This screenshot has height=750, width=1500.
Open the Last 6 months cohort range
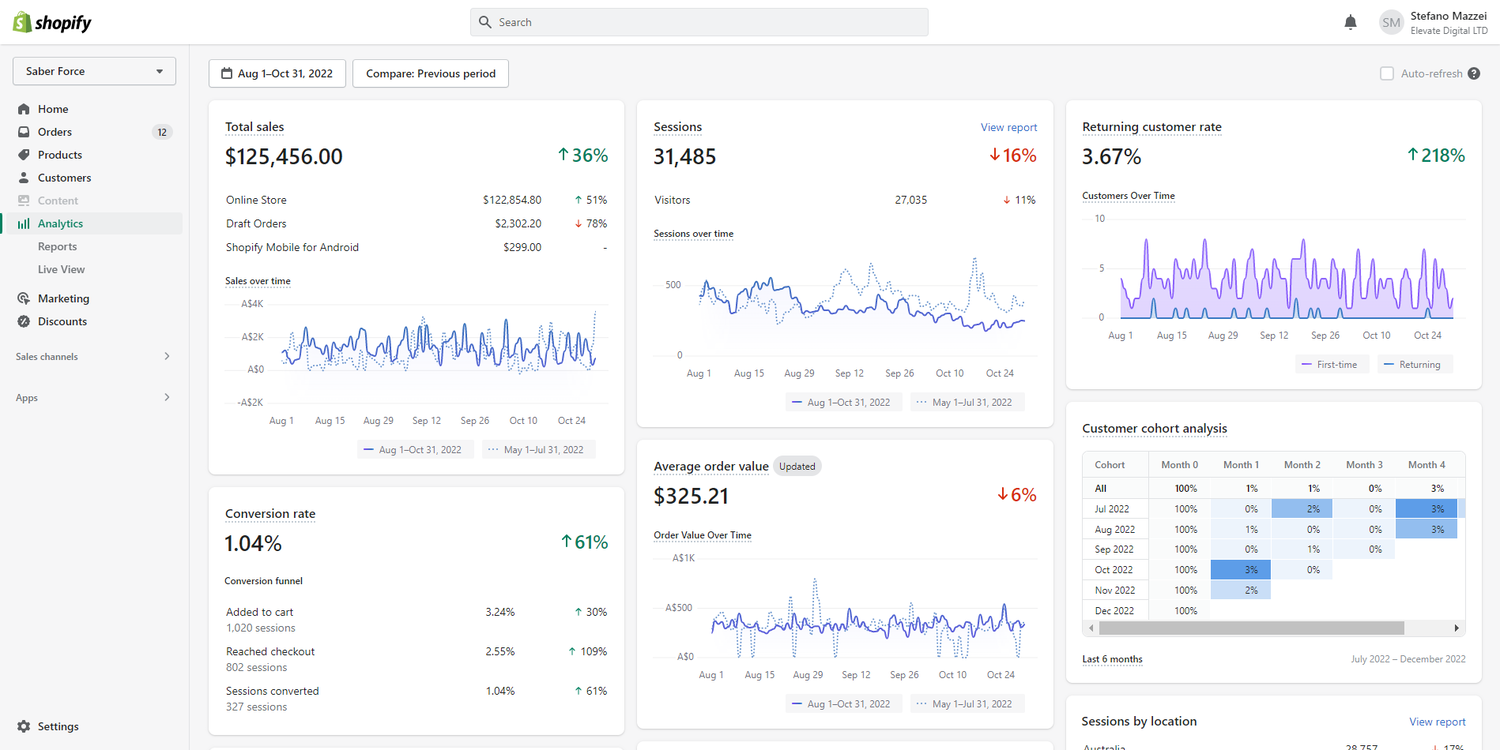[1112, 659]
